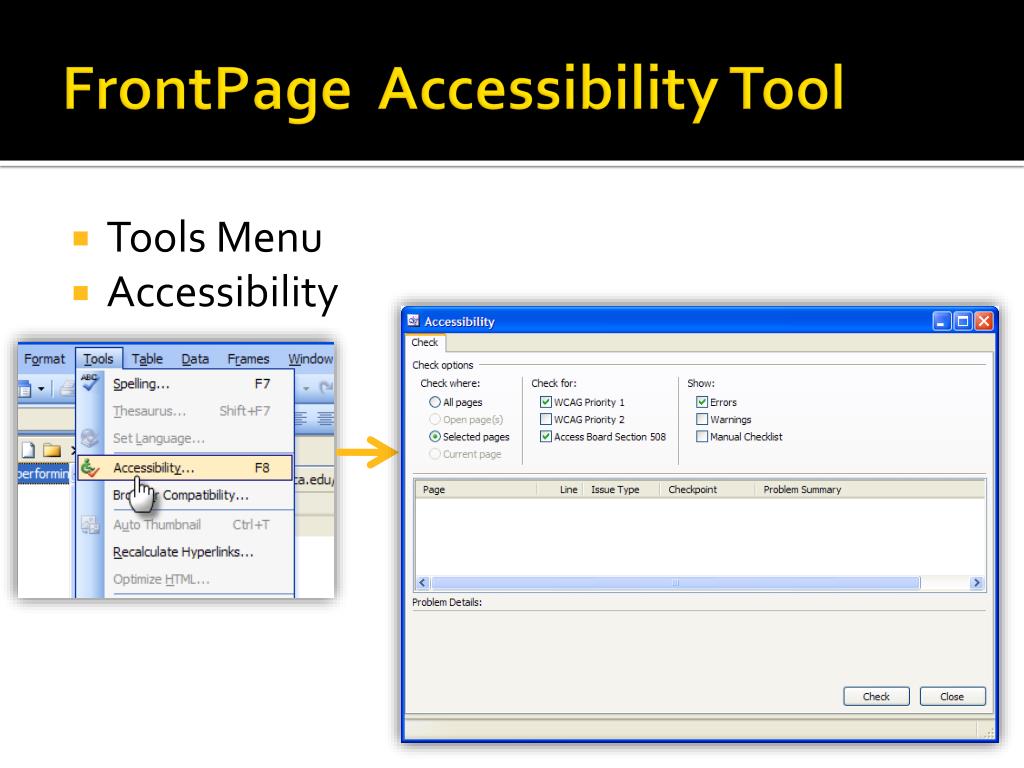This screenshot has width=1024, height=768.
Task: Choose Thesaurus menu entry
Action: coord(185,411)
